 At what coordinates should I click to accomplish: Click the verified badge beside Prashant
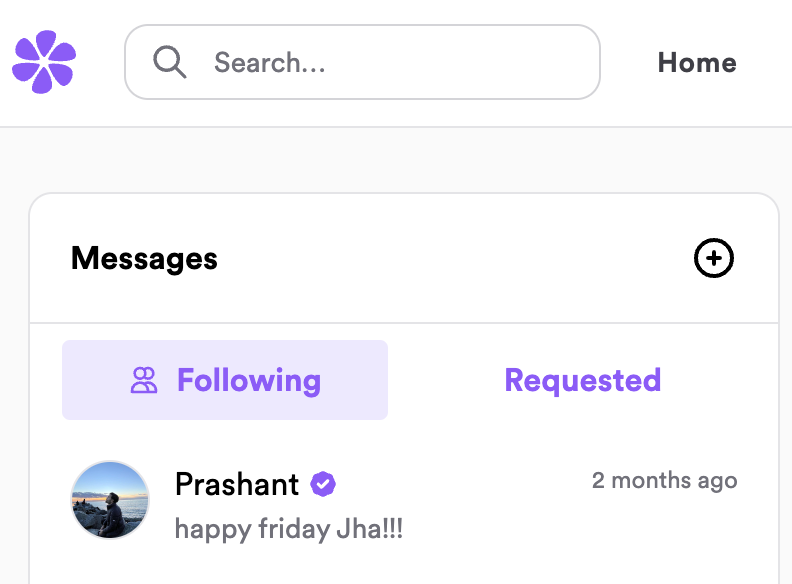(322, 485)
